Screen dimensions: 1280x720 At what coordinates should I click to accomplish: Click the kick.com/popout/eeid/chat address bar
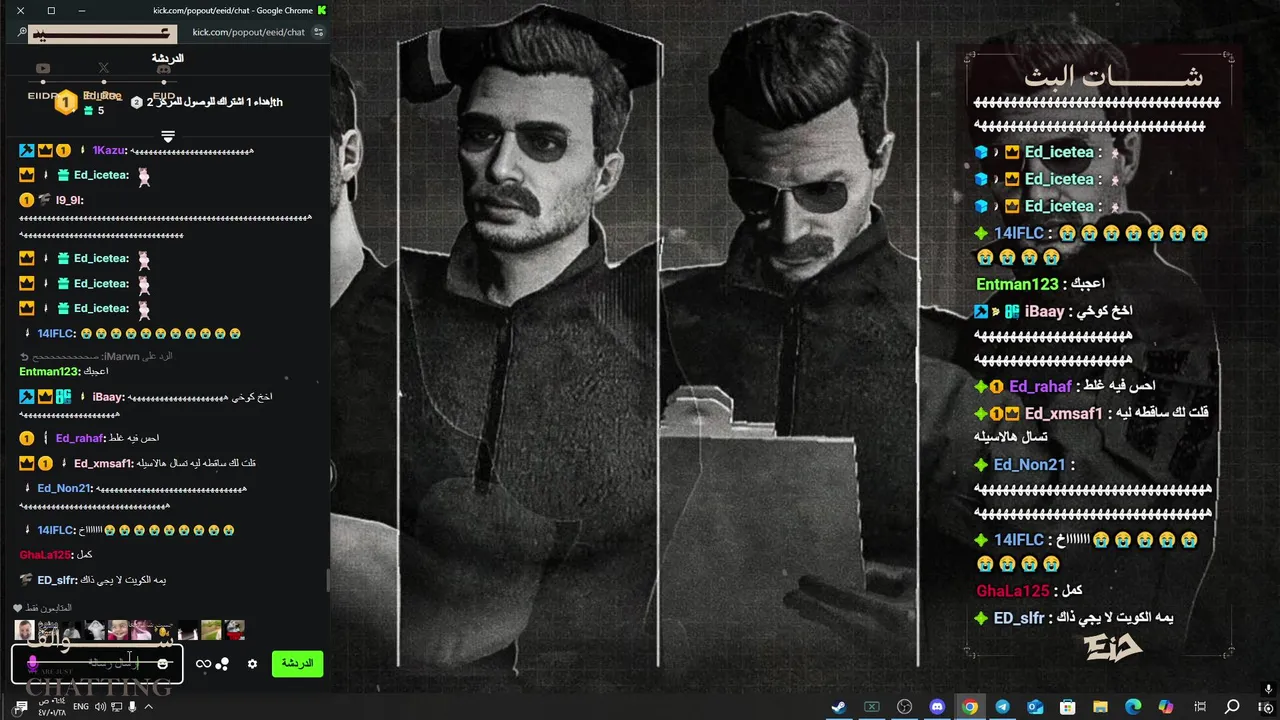point(248,32)
